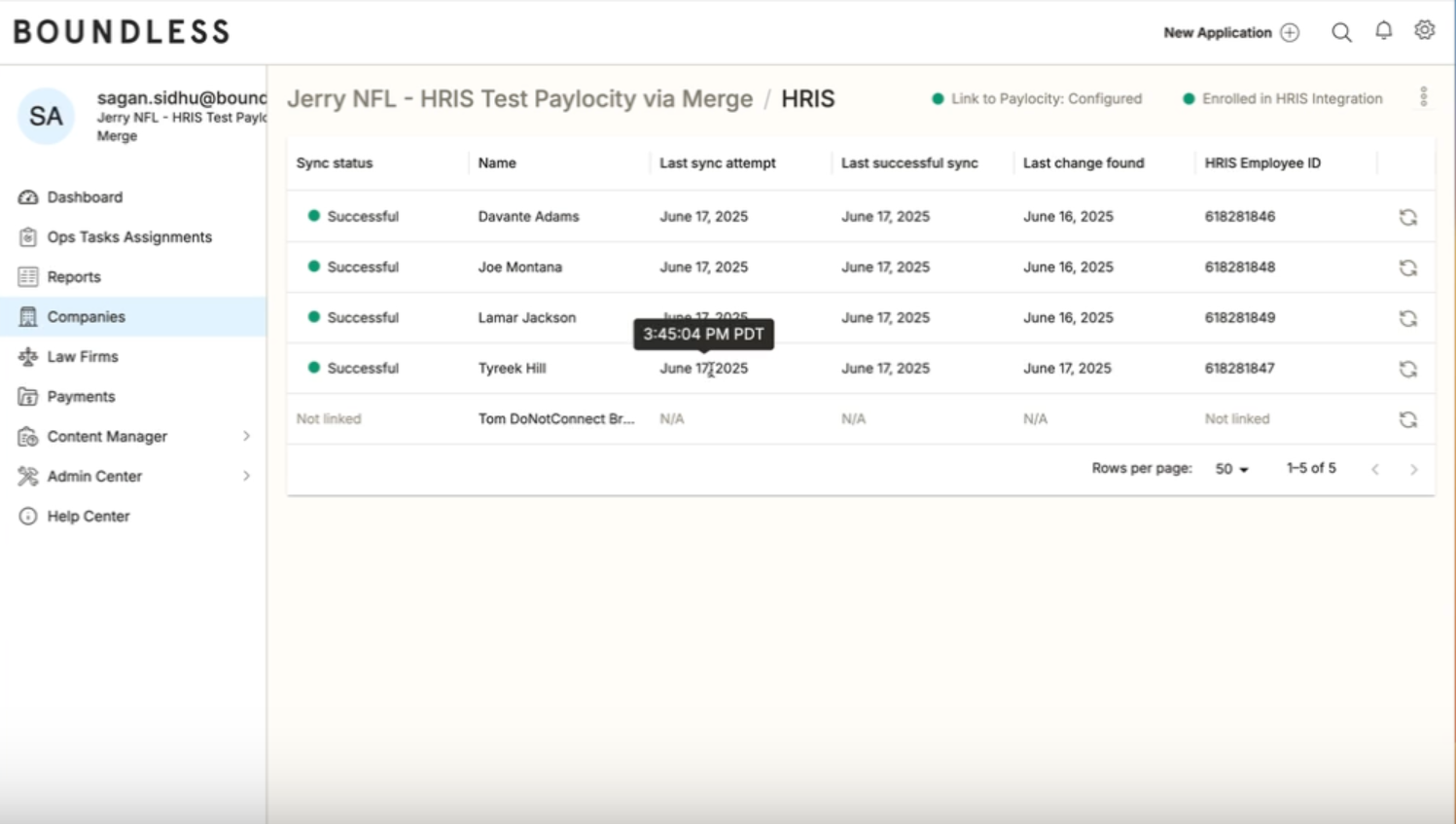Go to the next page arrow
1456x824 pixels.
(1414, 469)
